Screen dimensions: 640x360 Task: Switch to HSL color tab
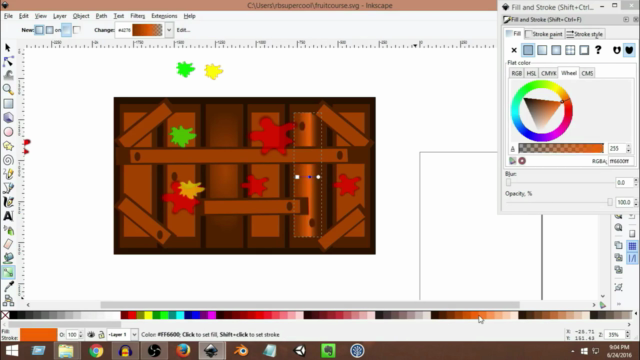click(531, 73)
